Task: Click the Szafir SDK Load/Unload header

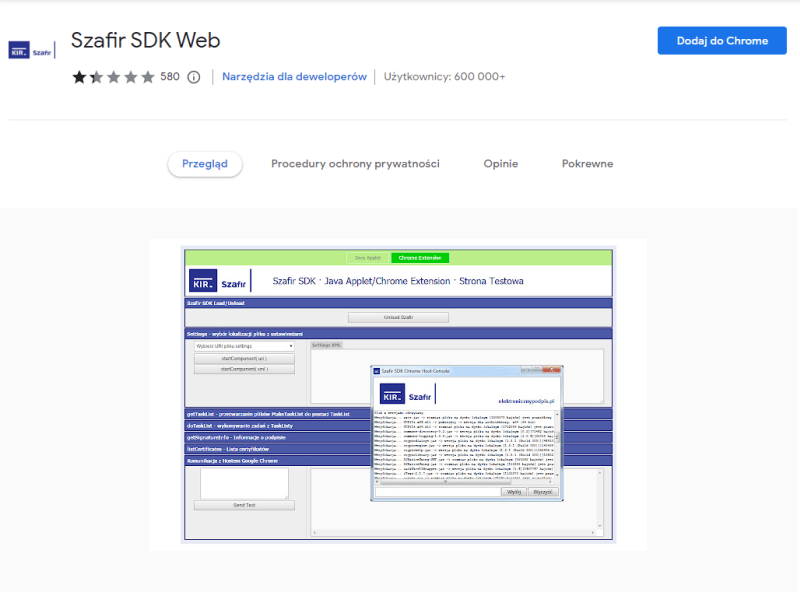Action: [x=398, y=303]
